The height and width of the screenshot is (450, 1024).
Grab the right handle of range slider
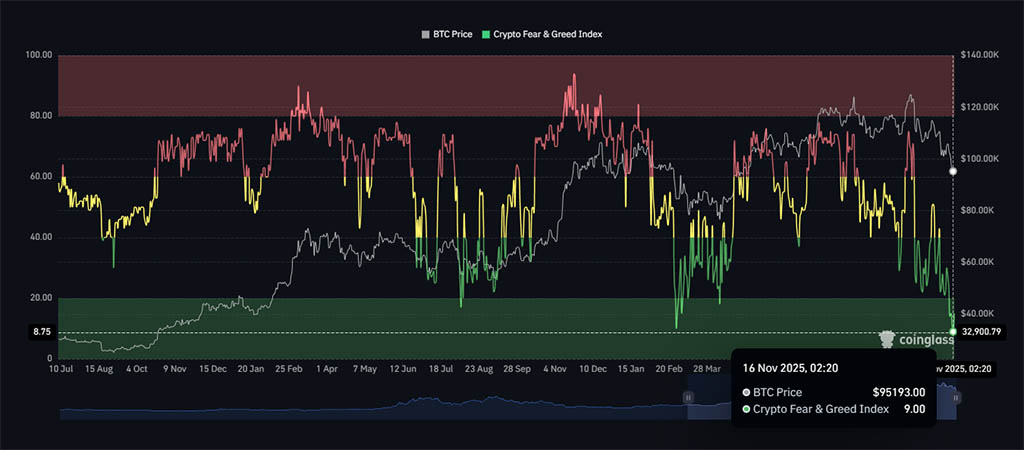(x=956, y=398)
